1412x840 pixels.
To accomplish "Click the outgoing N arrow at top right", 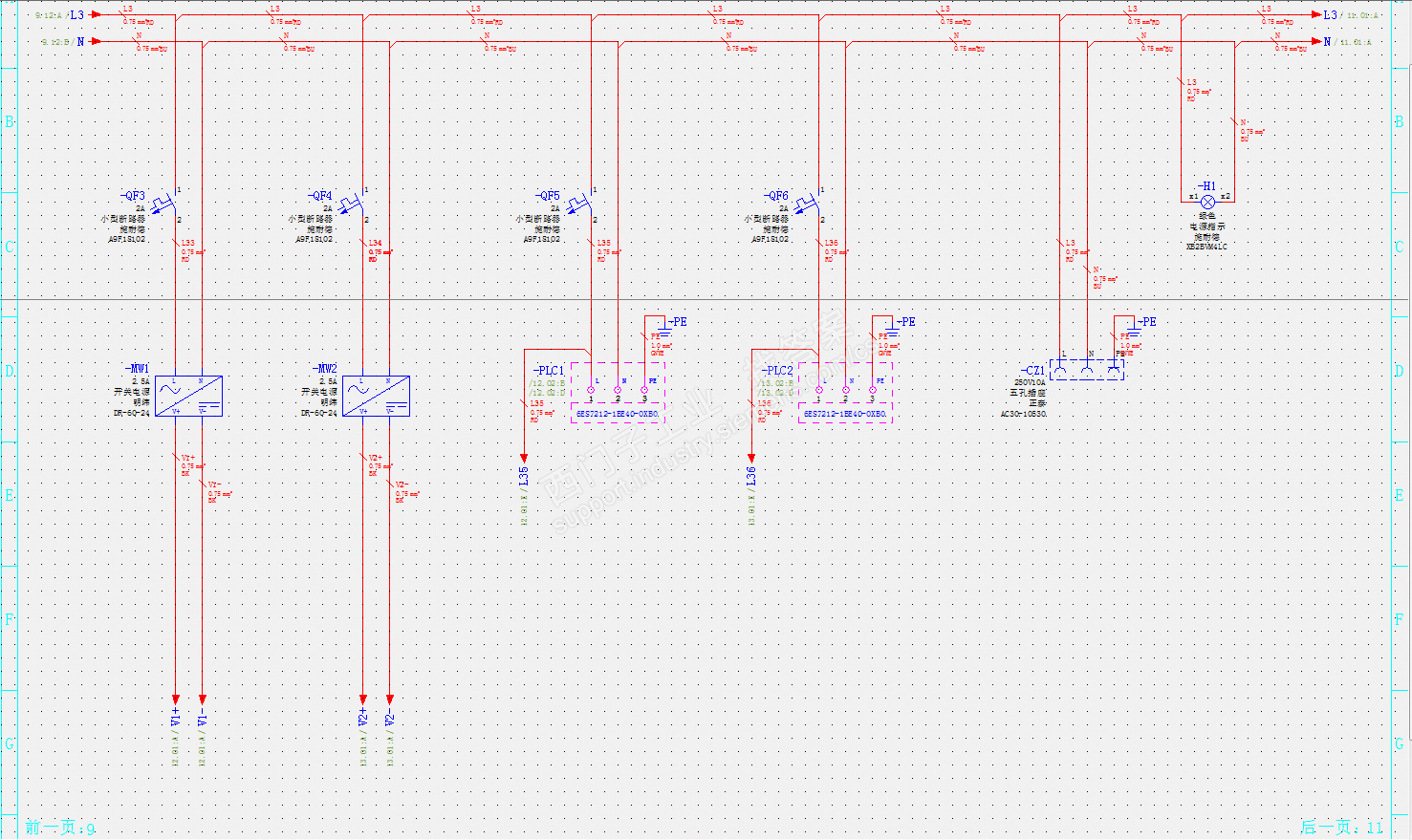I will 1322,42.
